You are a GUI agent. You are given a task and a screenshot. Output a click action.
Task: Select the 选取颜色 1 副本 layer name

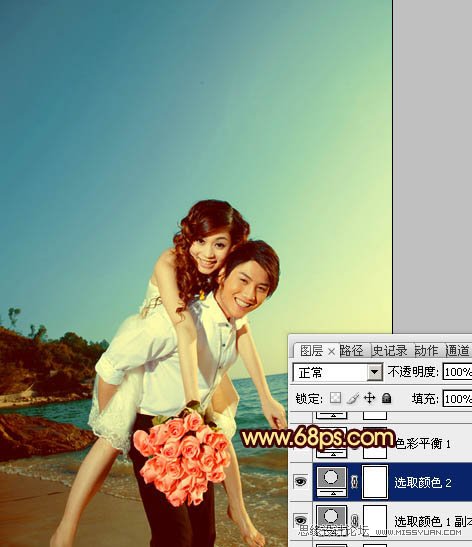click(433, 522)
